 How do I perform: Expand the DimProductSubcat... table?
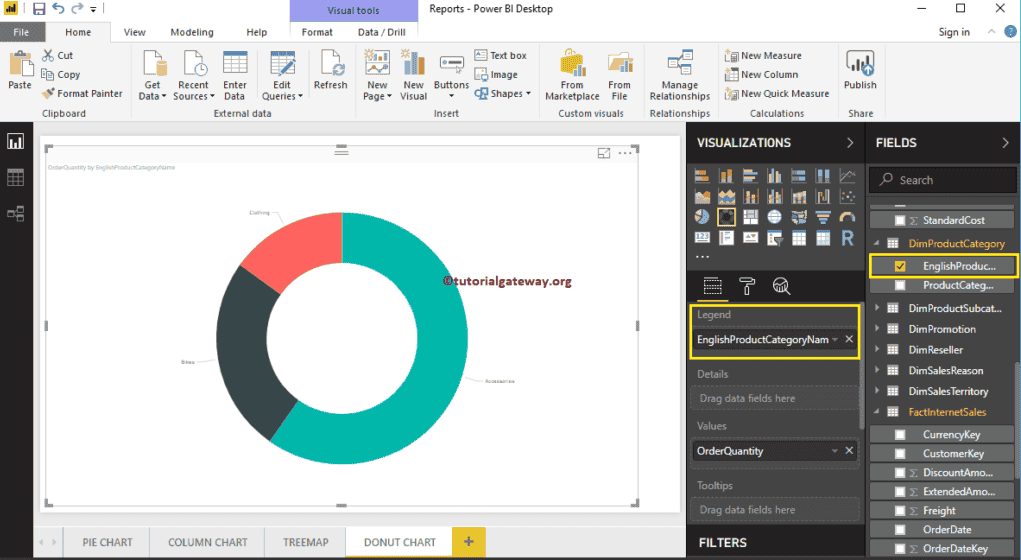[x=877, y=308]
